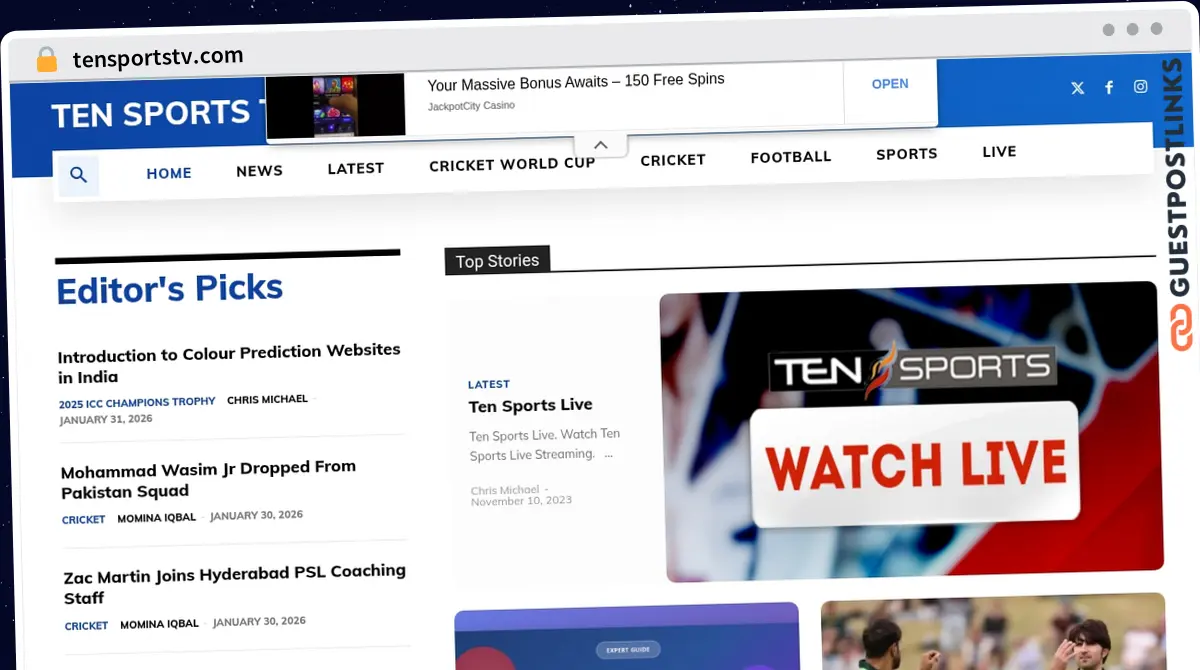The width and height of the screenshot is (1200, 670).
Task: Open the NEWS menu item
Action: pos(259,171)
